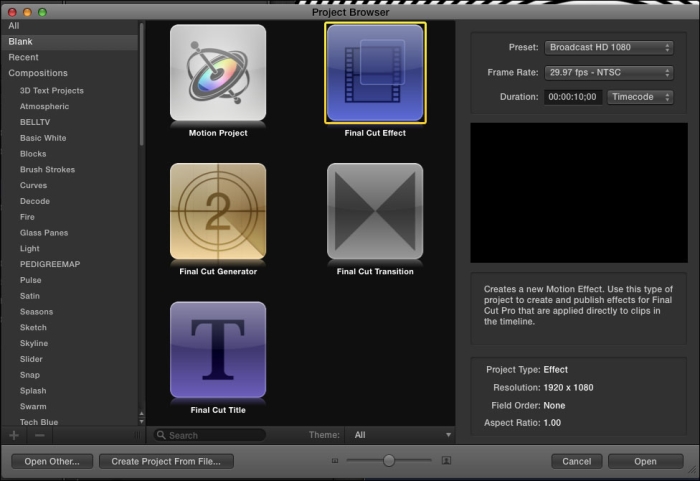The image size is (700, 481).
Task: Select Skyline in the sidebar
Action: [x=34, y=343]
